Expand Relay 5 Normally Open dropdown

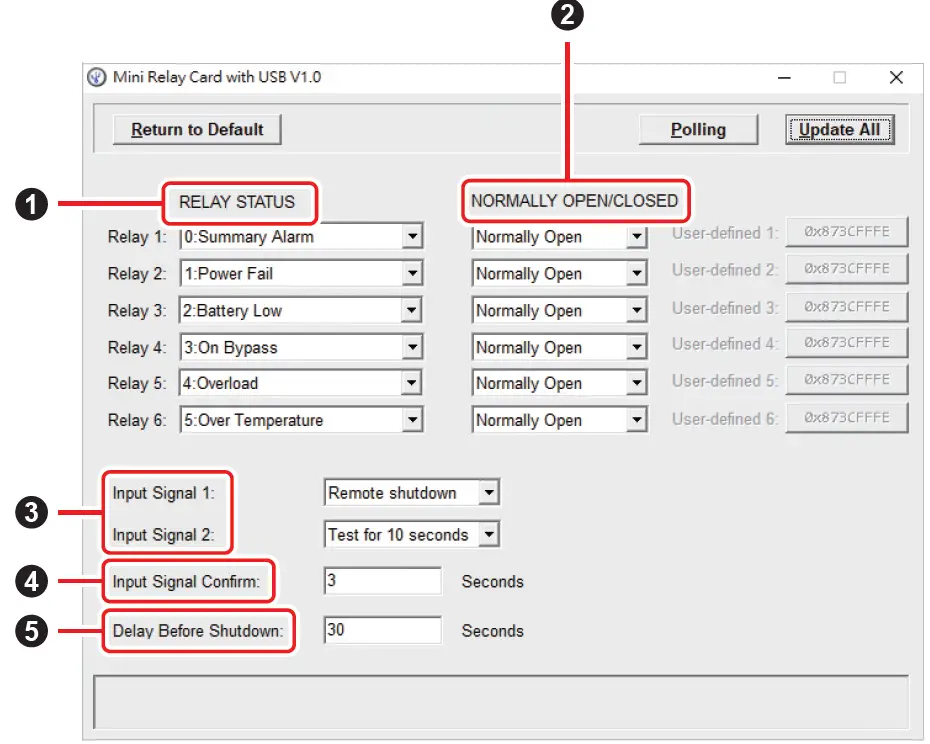559,383
